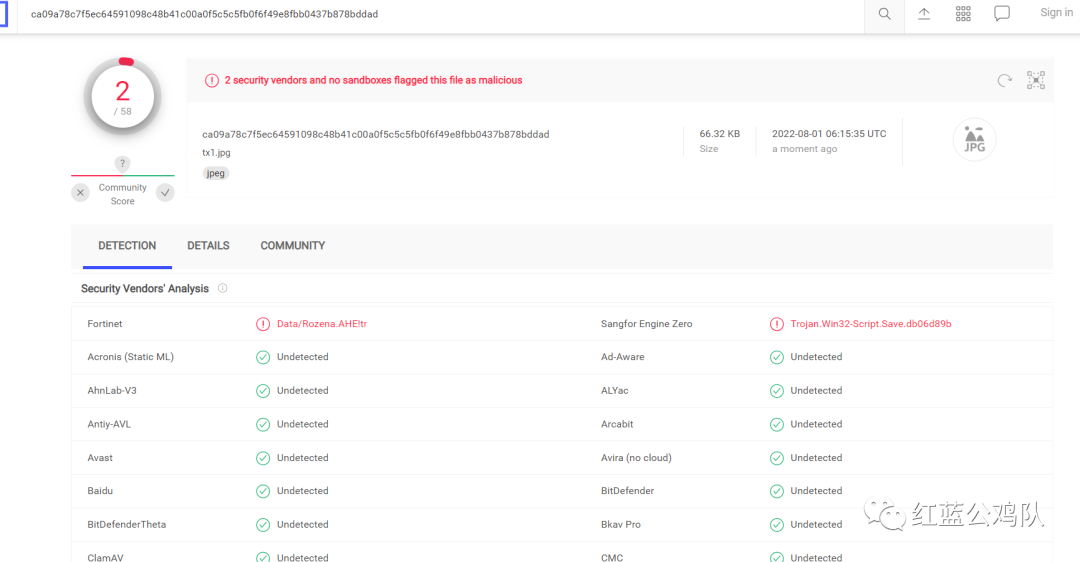Viewport: 1080px width, 562px height.
Task: Click AhnLab-V3 undetected check icon
Action: pos(263,391)
